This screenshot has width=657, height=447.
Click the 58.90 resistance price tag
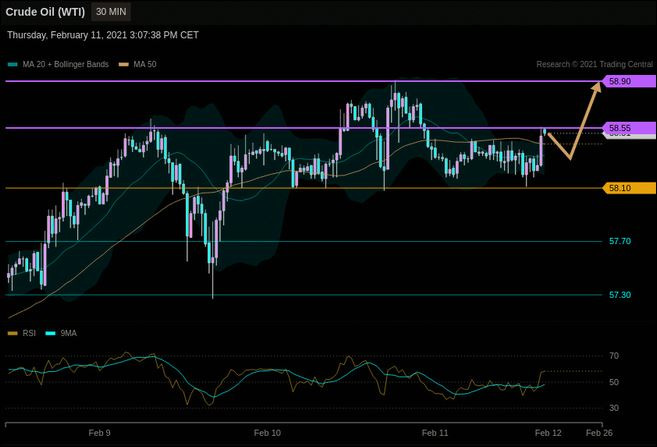(629, 81)
